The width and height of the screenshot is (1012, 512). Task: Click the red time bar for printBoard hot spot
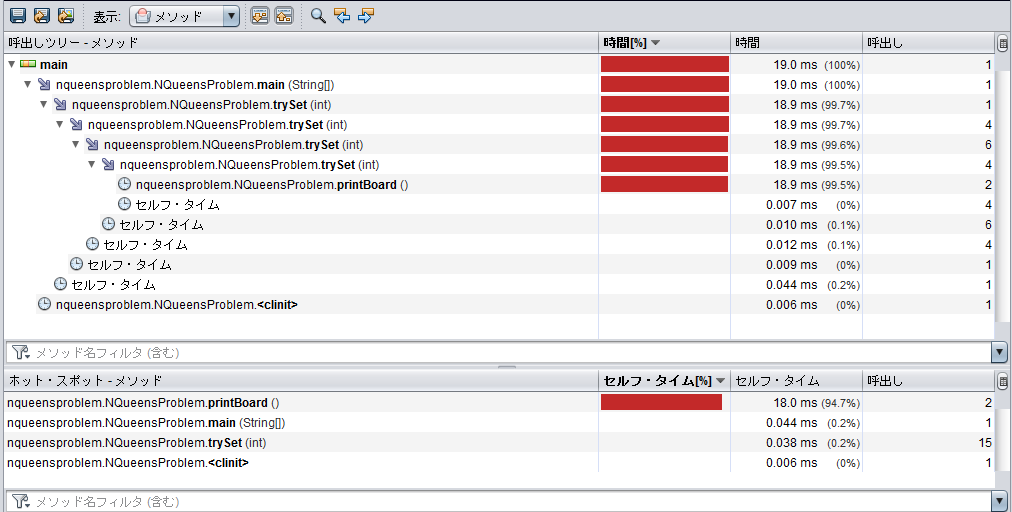(661, 402)
